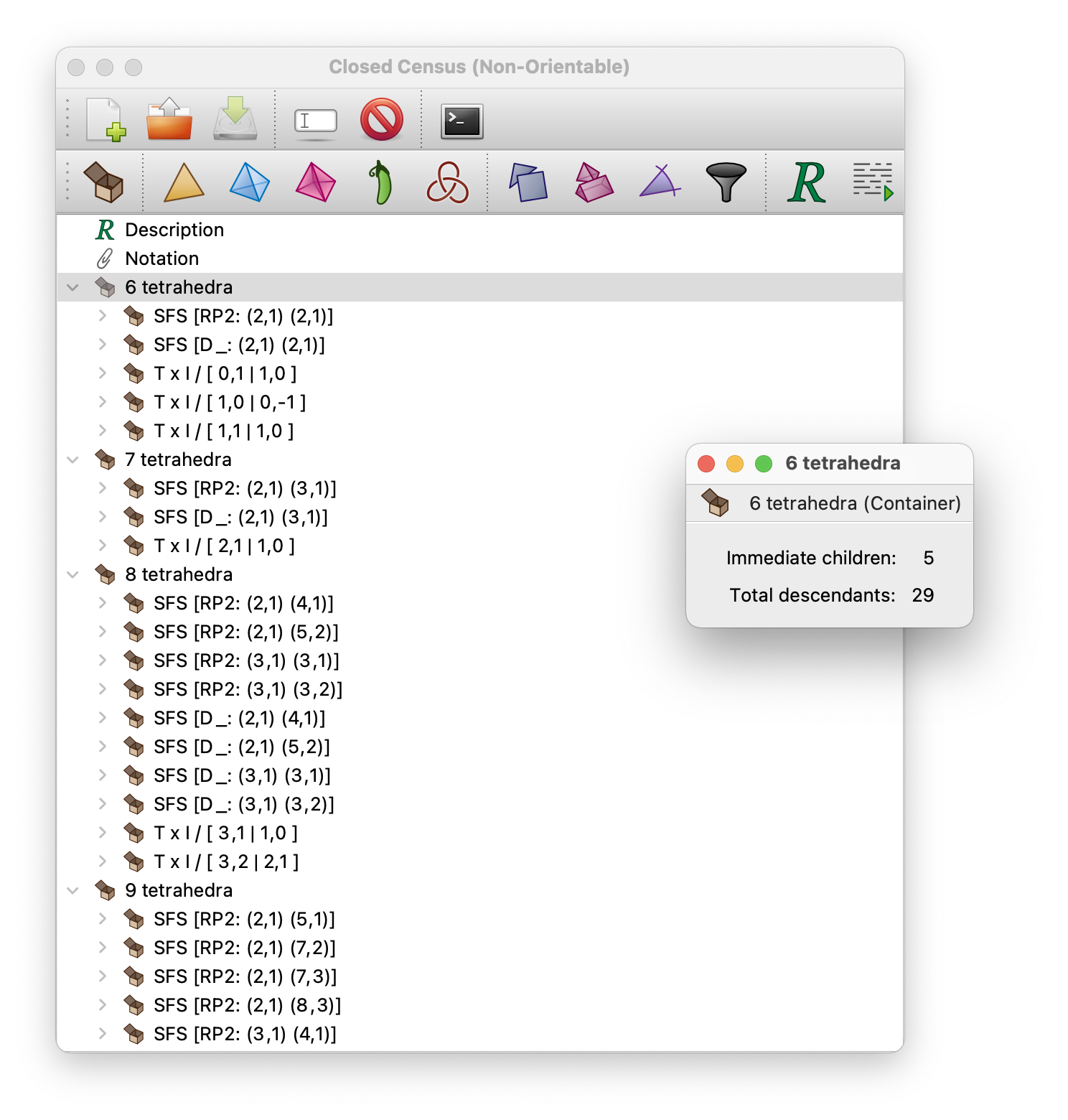This screenshot has height=1120, width=1068.
Task: Open the Python console terminal icon
Action: click(x=462, y=121)
